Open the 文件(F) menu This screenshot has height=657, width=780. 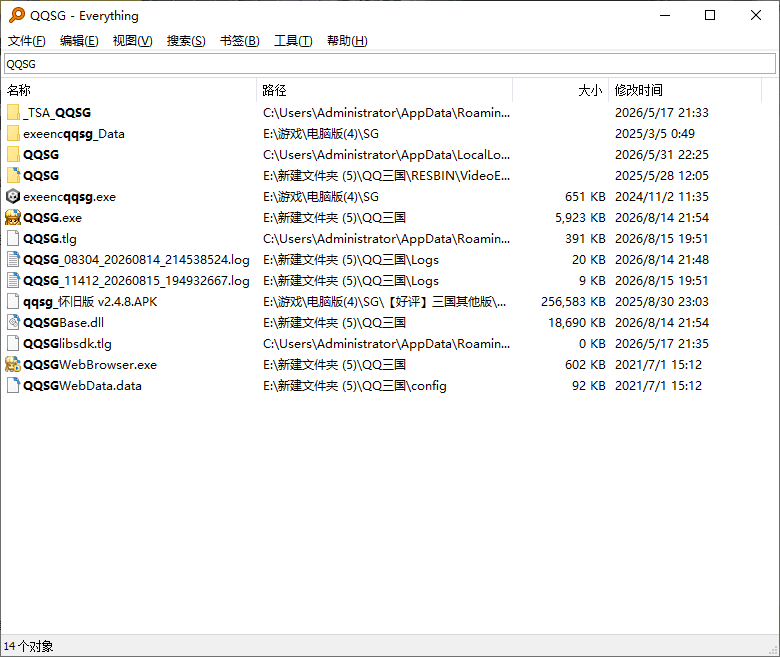27,41
